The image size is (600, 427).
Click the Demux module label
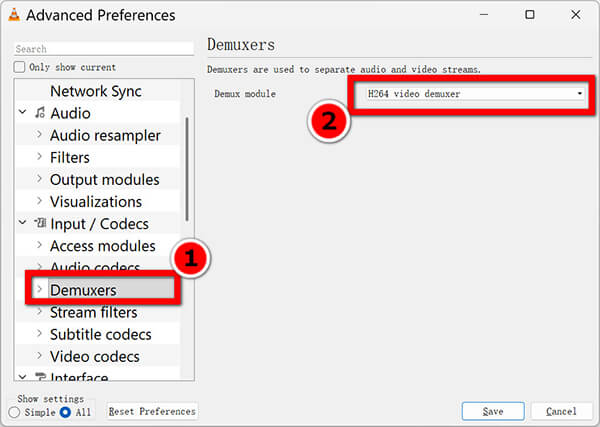click(245, 94)
